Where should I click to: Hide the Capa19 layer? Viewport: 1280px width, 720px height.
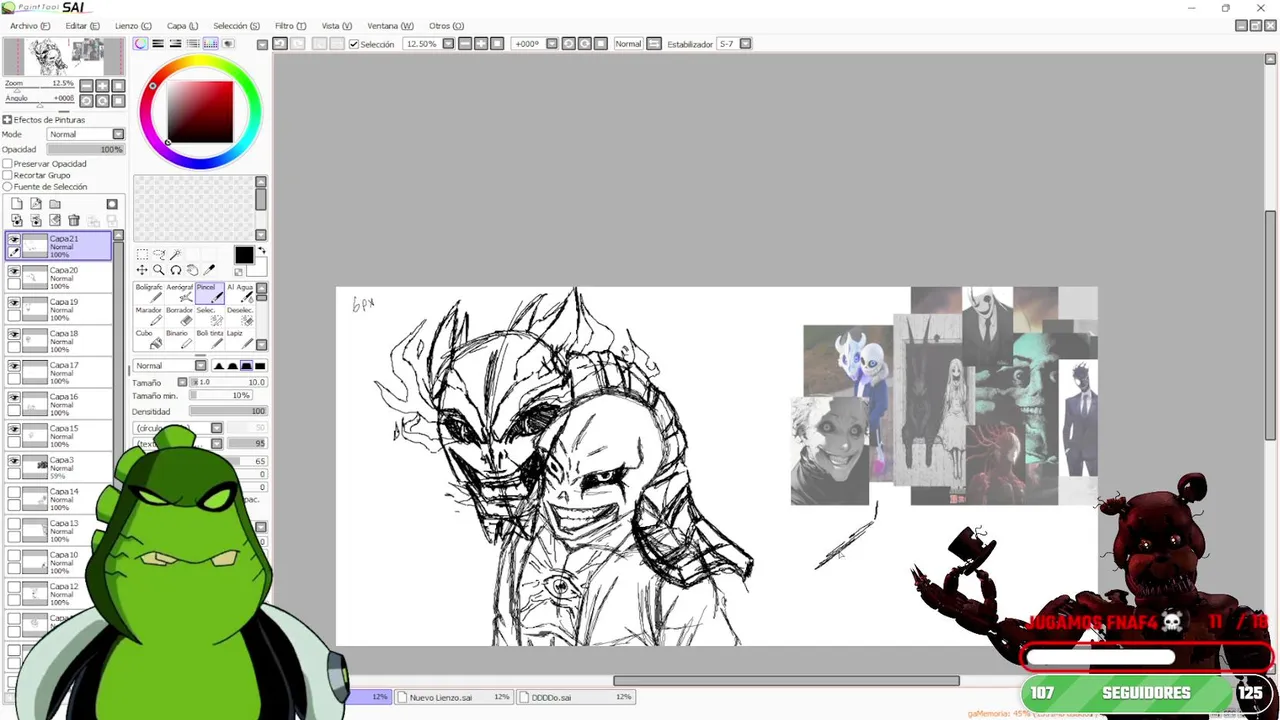coord(14,303)
